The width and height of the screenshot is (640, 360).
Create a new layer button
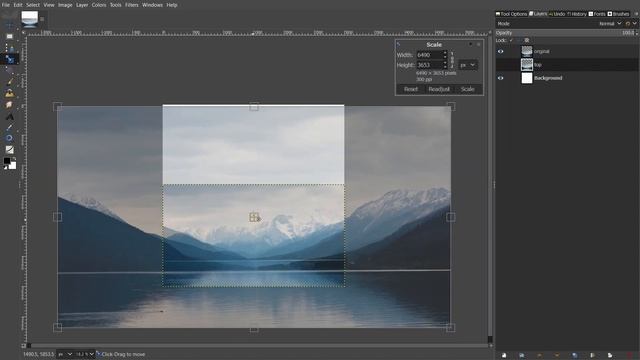coord(504,356)
